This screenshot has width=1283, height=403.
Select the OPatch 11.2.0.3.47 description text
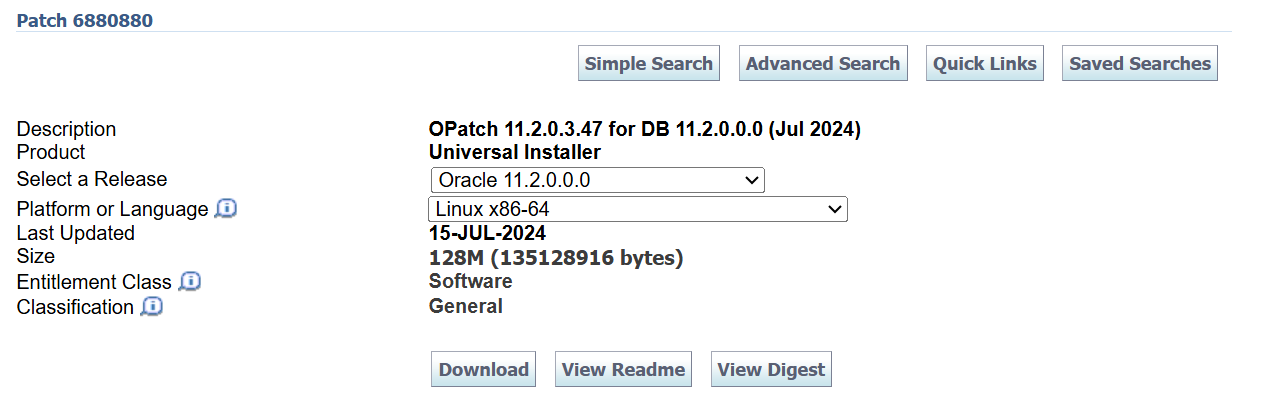pos(645,129)
